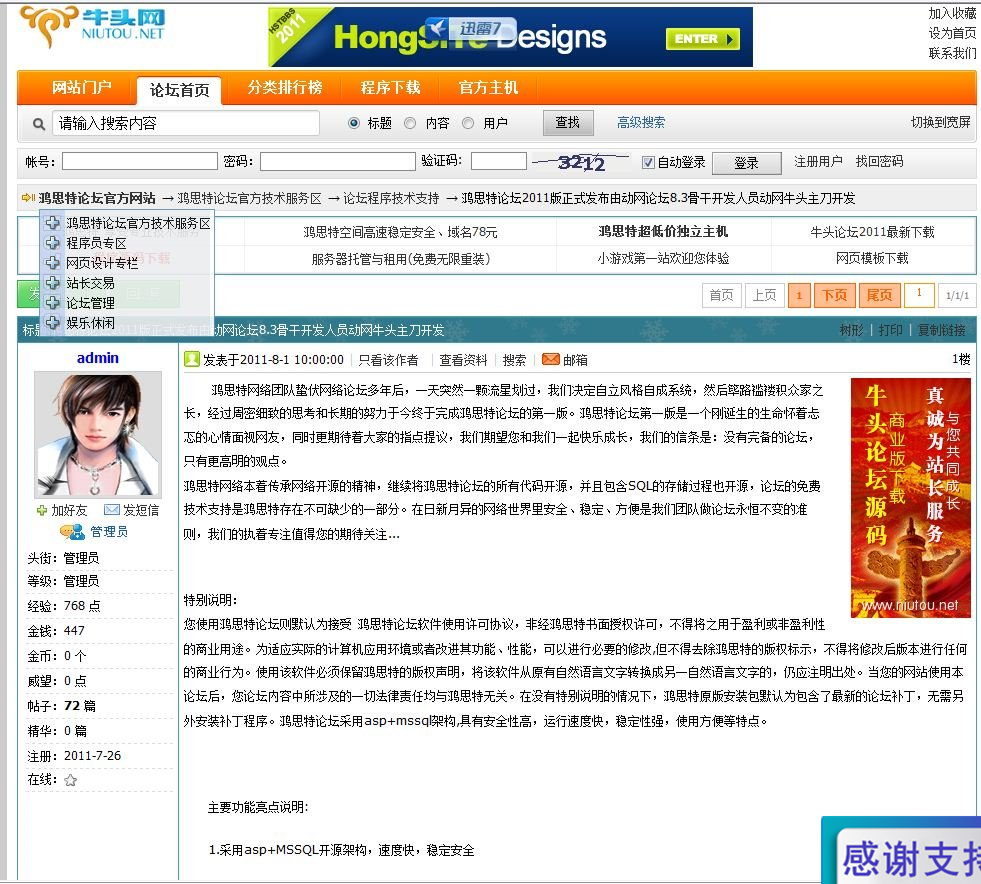Click 搜索 link in post toolbar

(x=514, y=360)
